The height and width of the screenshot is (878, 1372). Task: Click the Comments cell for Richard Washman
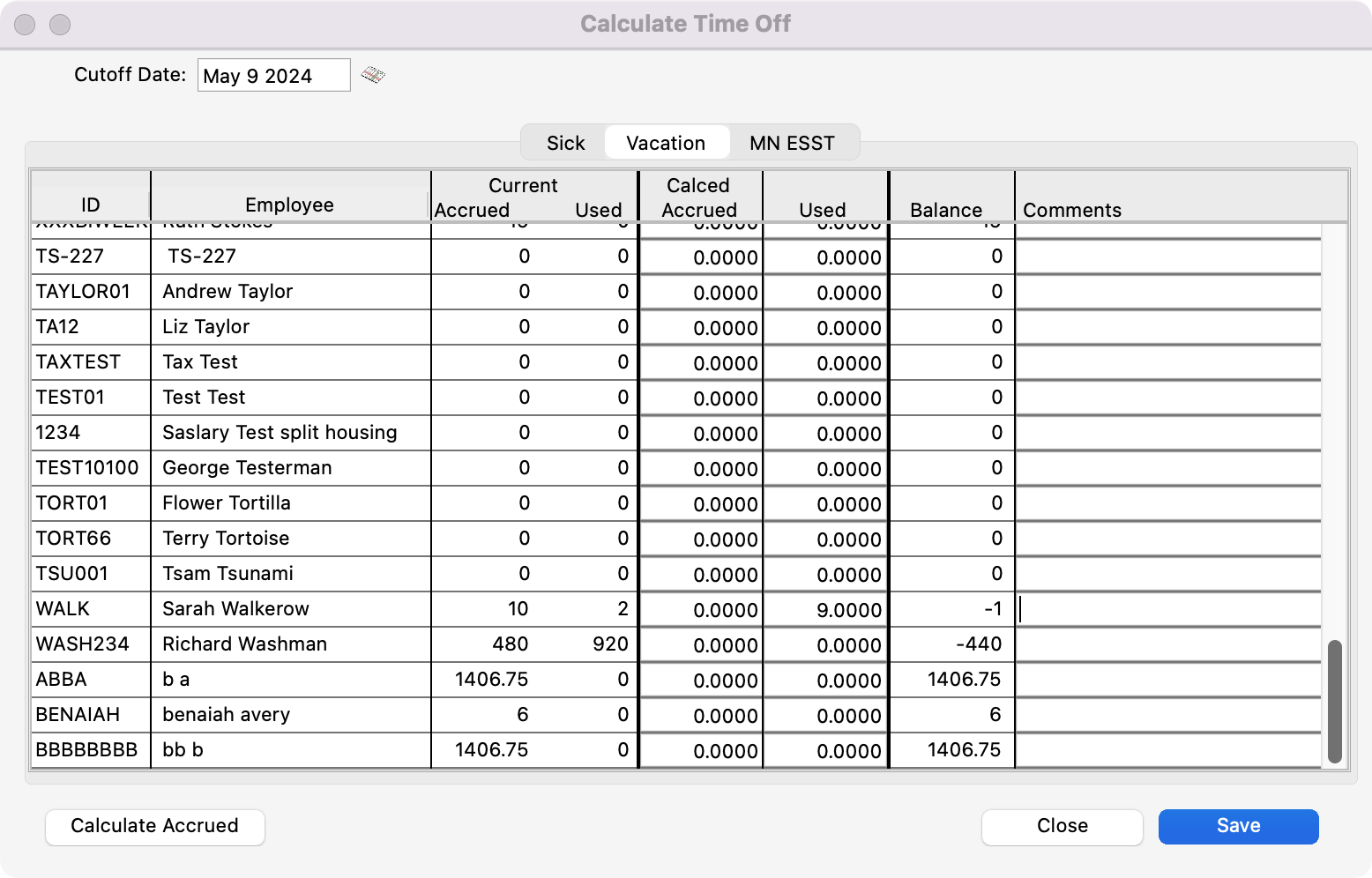point(1168,644)
